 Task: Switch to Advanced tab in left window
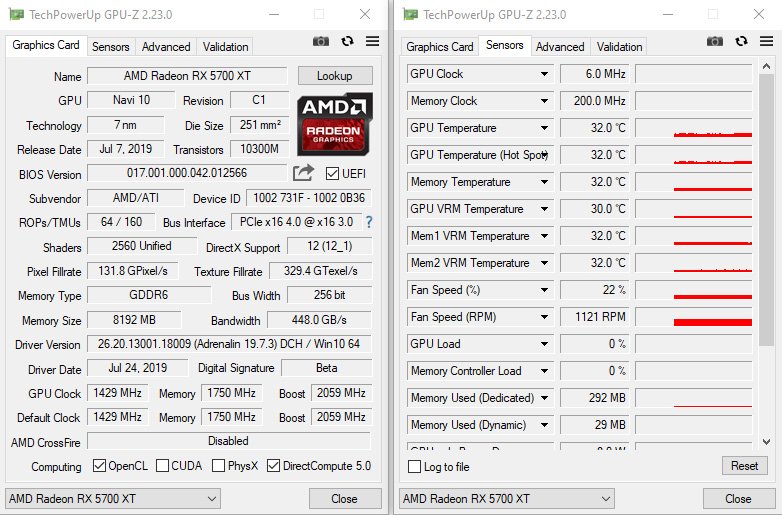click(166, 47)
